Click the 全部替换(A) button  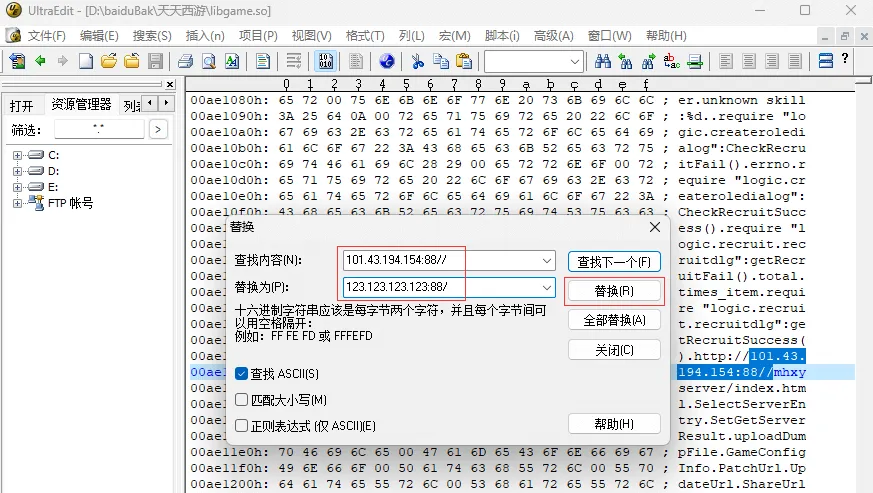pyautogui.click(x=614, y=320)
